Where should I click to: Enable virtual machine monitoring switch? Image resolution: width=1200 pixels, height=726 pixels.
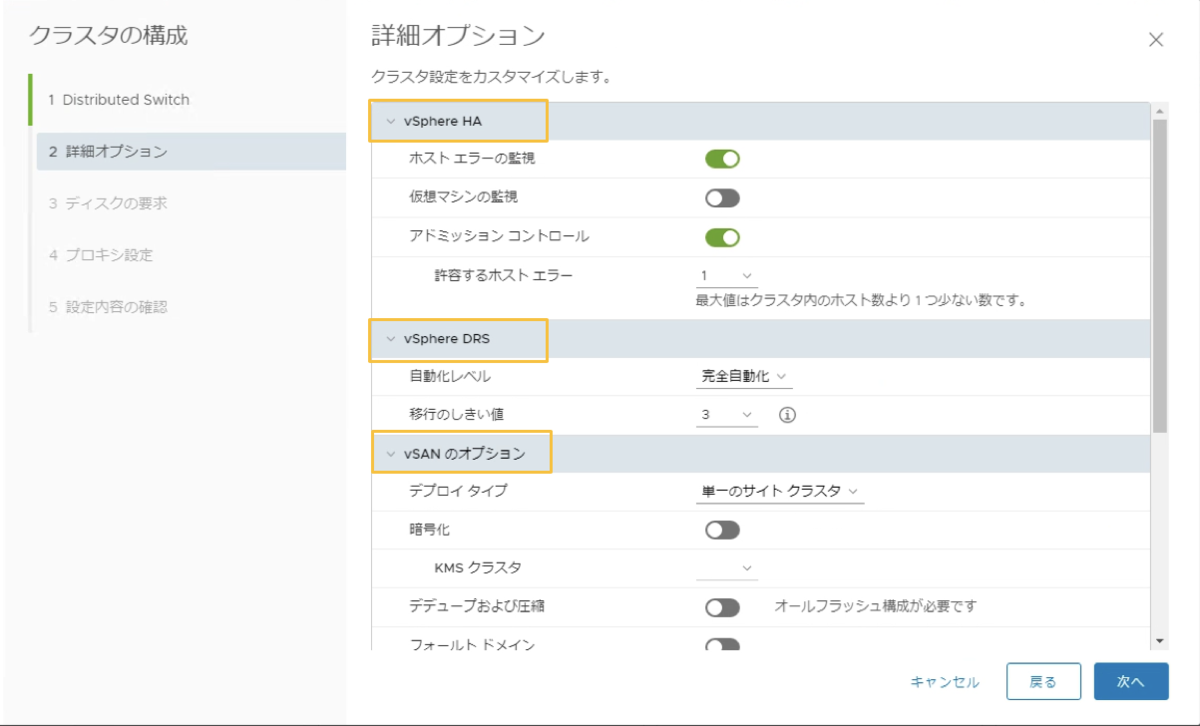pos(722,198)
